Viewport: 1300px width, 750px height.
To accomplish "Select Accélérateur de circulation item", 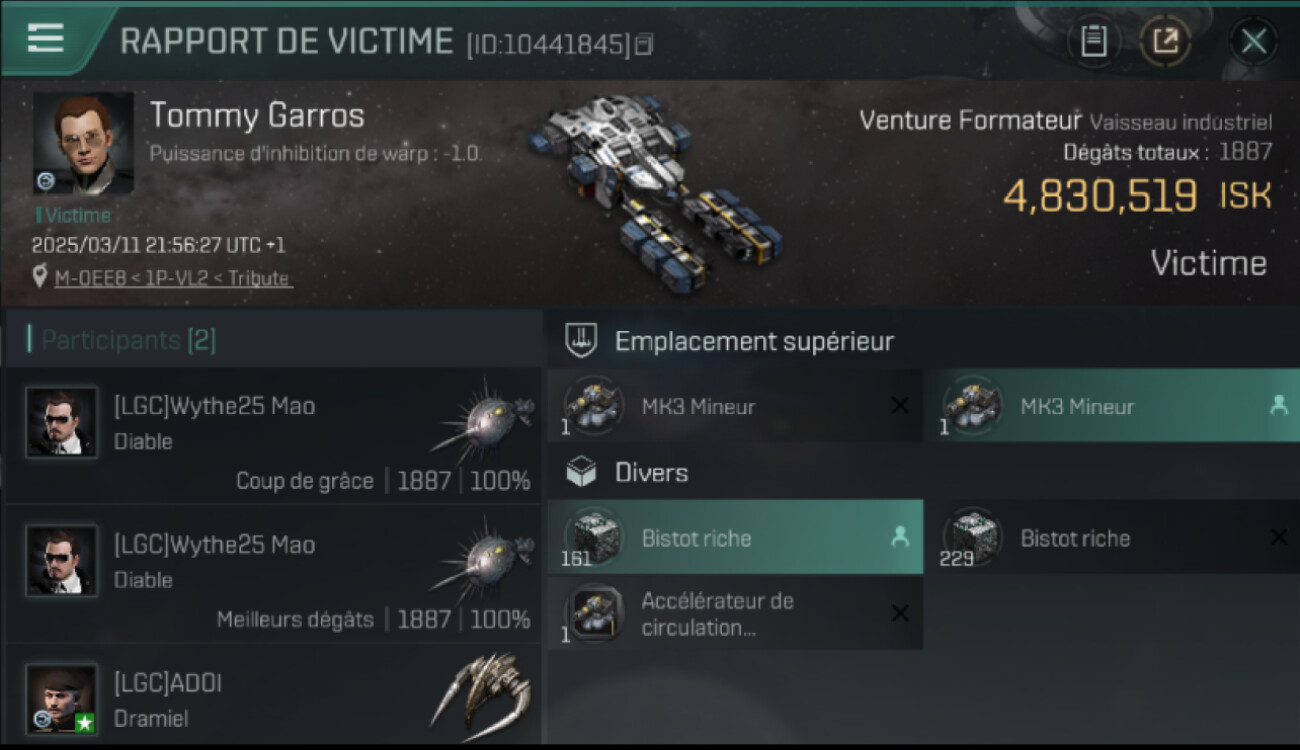I will click(735, 613).
